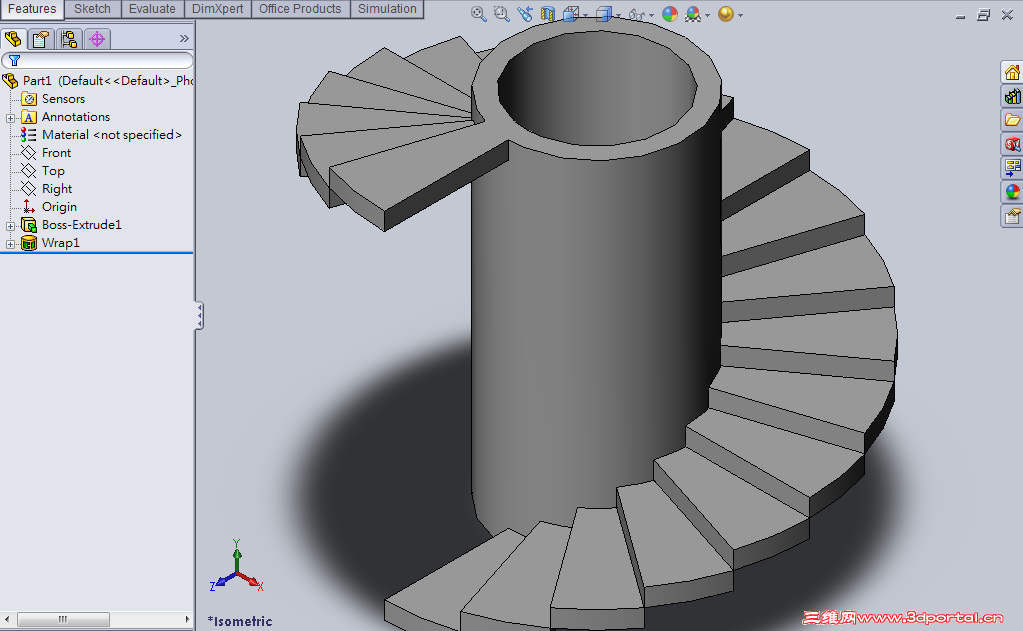Image resolution: width=1023 pixels, height=631 pixels.
Task: Open the SolidWorks Search pane
Action: [1012, 144]
